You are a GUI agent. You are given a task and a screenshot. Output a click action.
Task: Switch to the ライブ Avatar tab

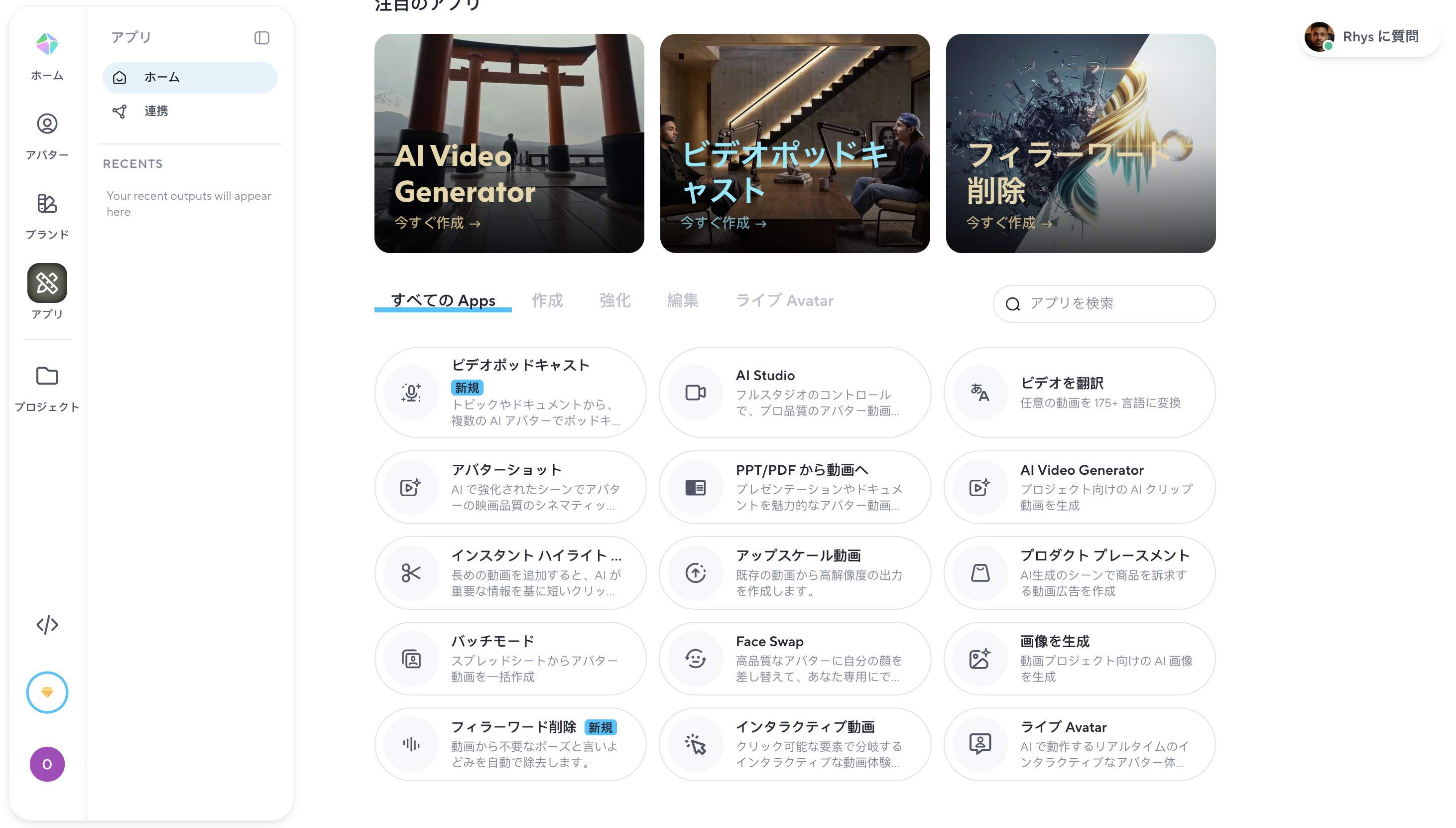784,300
